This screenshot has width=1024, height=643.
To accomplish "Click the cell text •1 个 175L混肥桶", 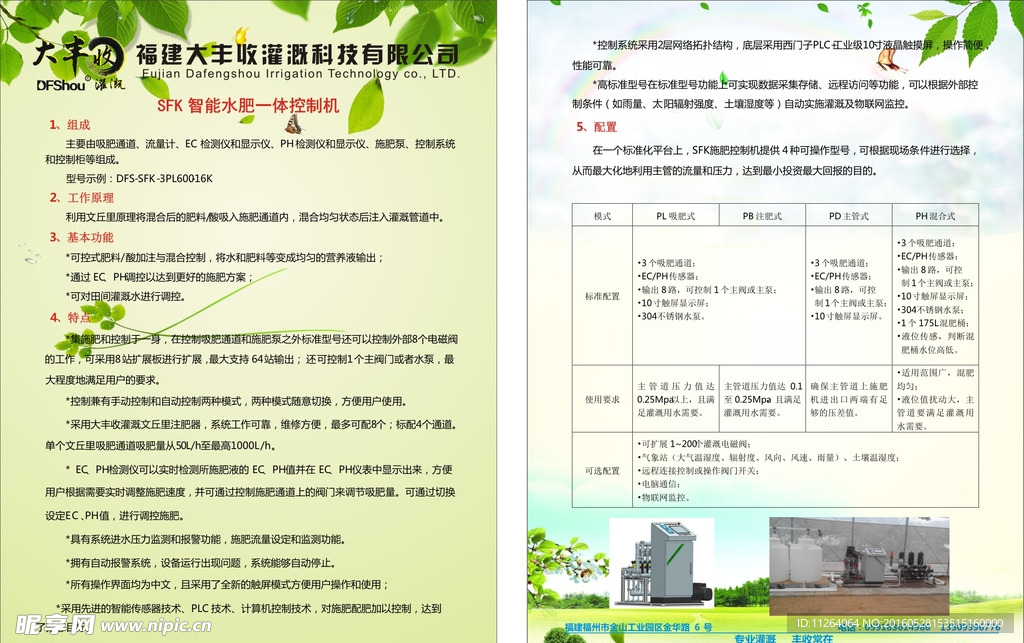I will click(x=933, y=323).
